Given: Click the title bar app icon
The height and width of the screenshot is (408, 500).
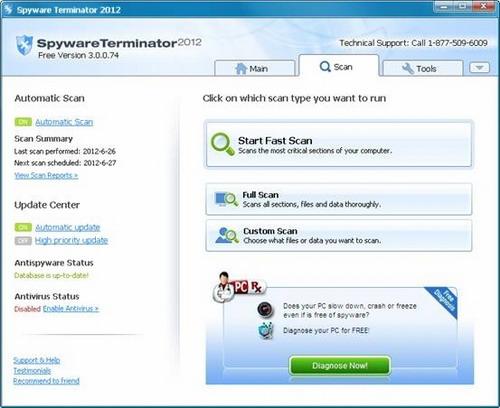Looking at the screenshot, I should (8, 9).
